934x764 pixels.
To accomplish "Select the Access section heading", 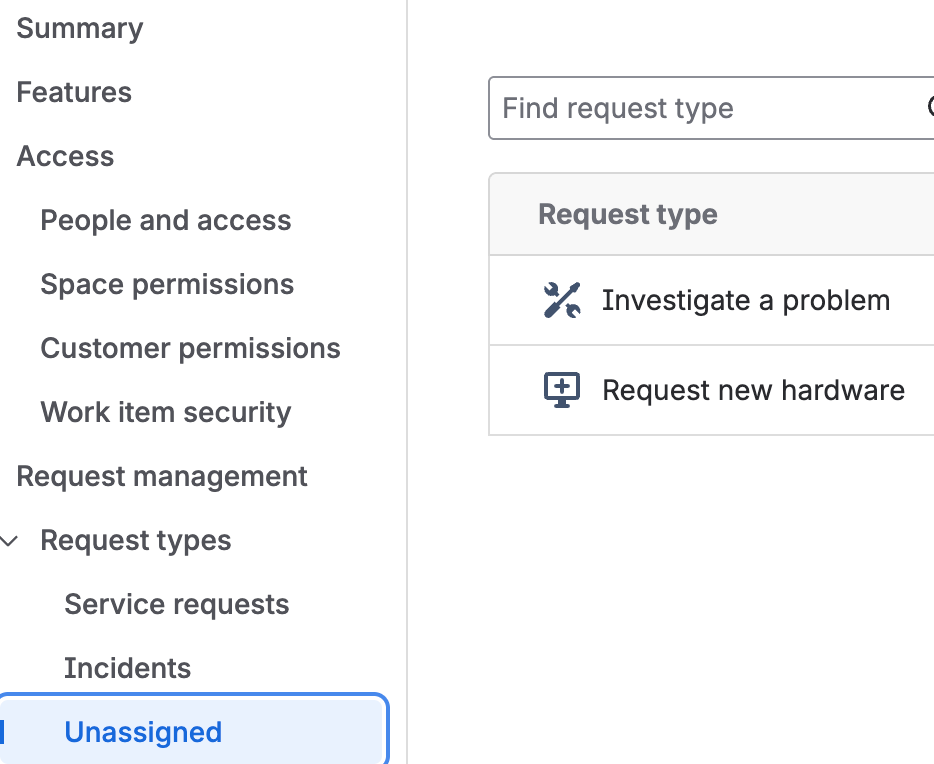I will [65, 156].
